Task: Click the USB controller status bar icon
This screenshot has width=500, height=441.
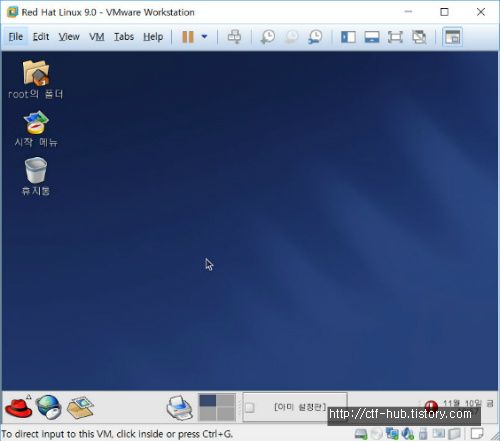Action: [x=423, y=433]
